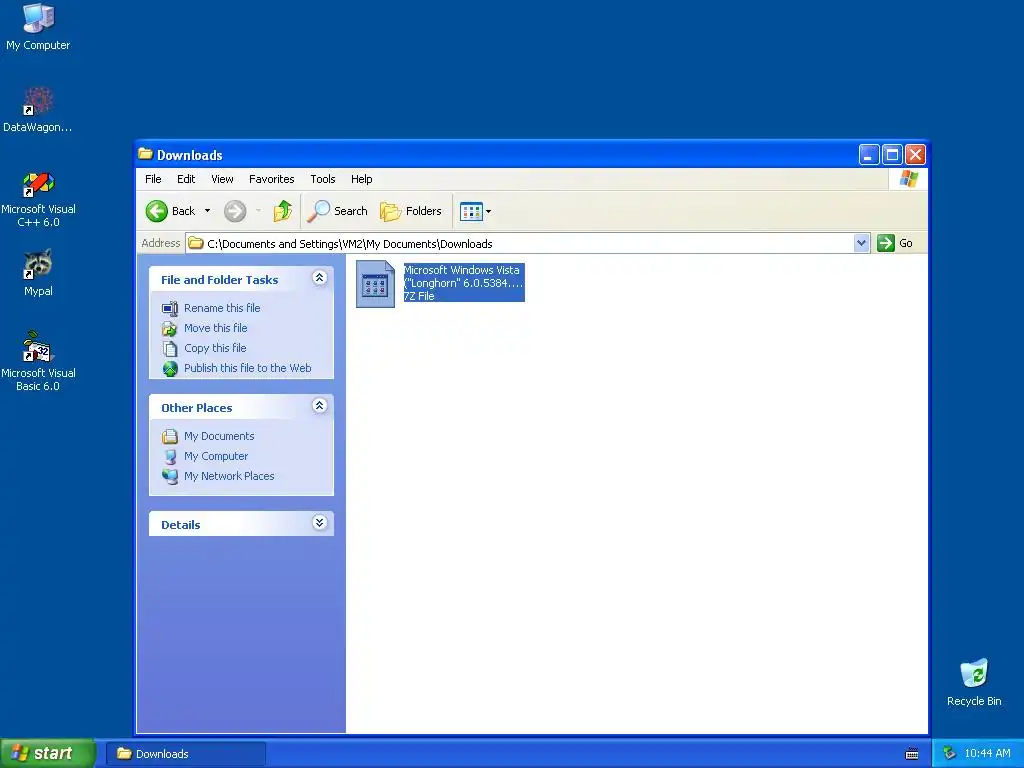Screen dimensions: 1024x768
Task: Go up one folder level
Action: [283, 211]
